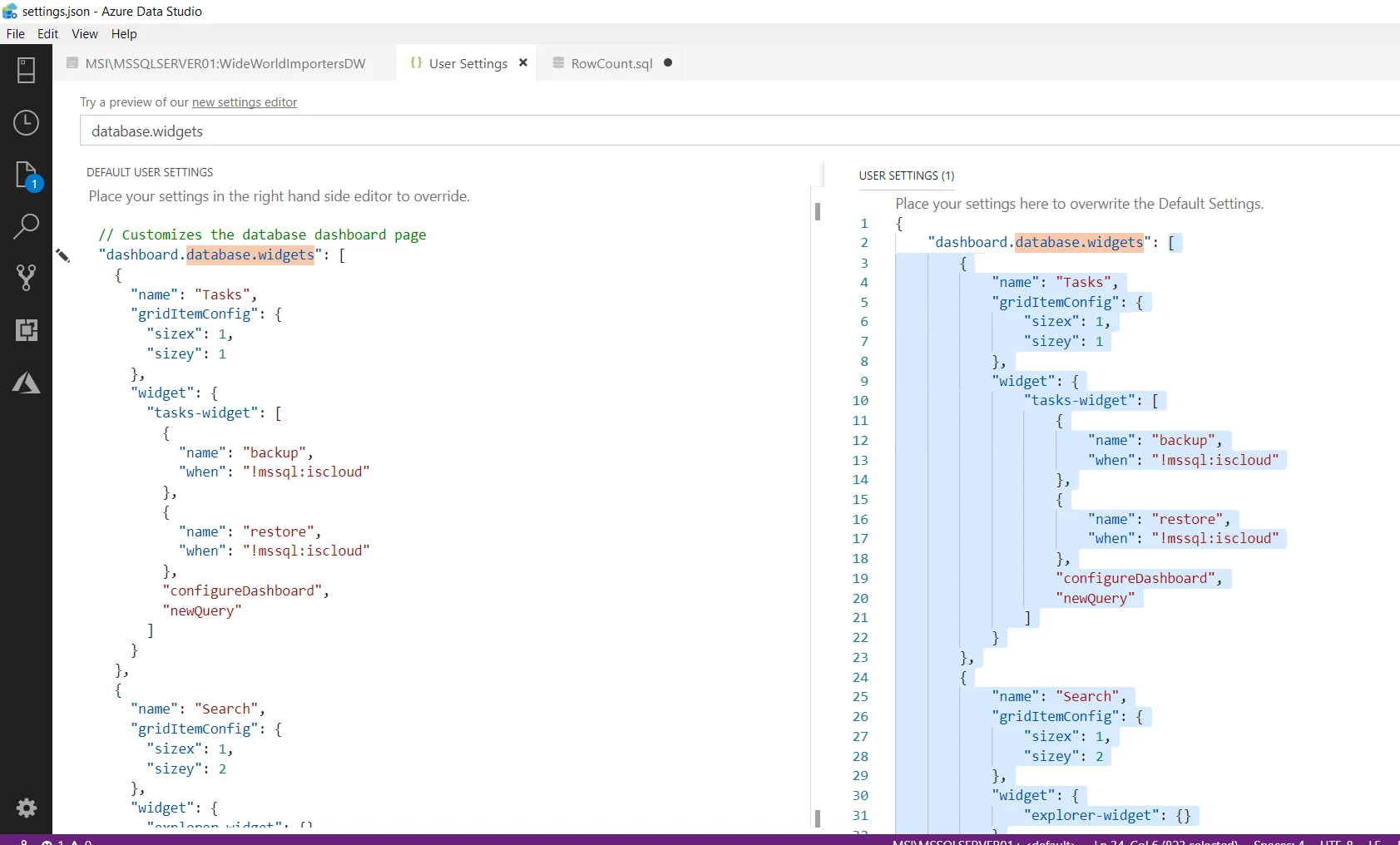
Task: Click "newQuery" on user settings line 20
Action: click(x=1096, y=598)
